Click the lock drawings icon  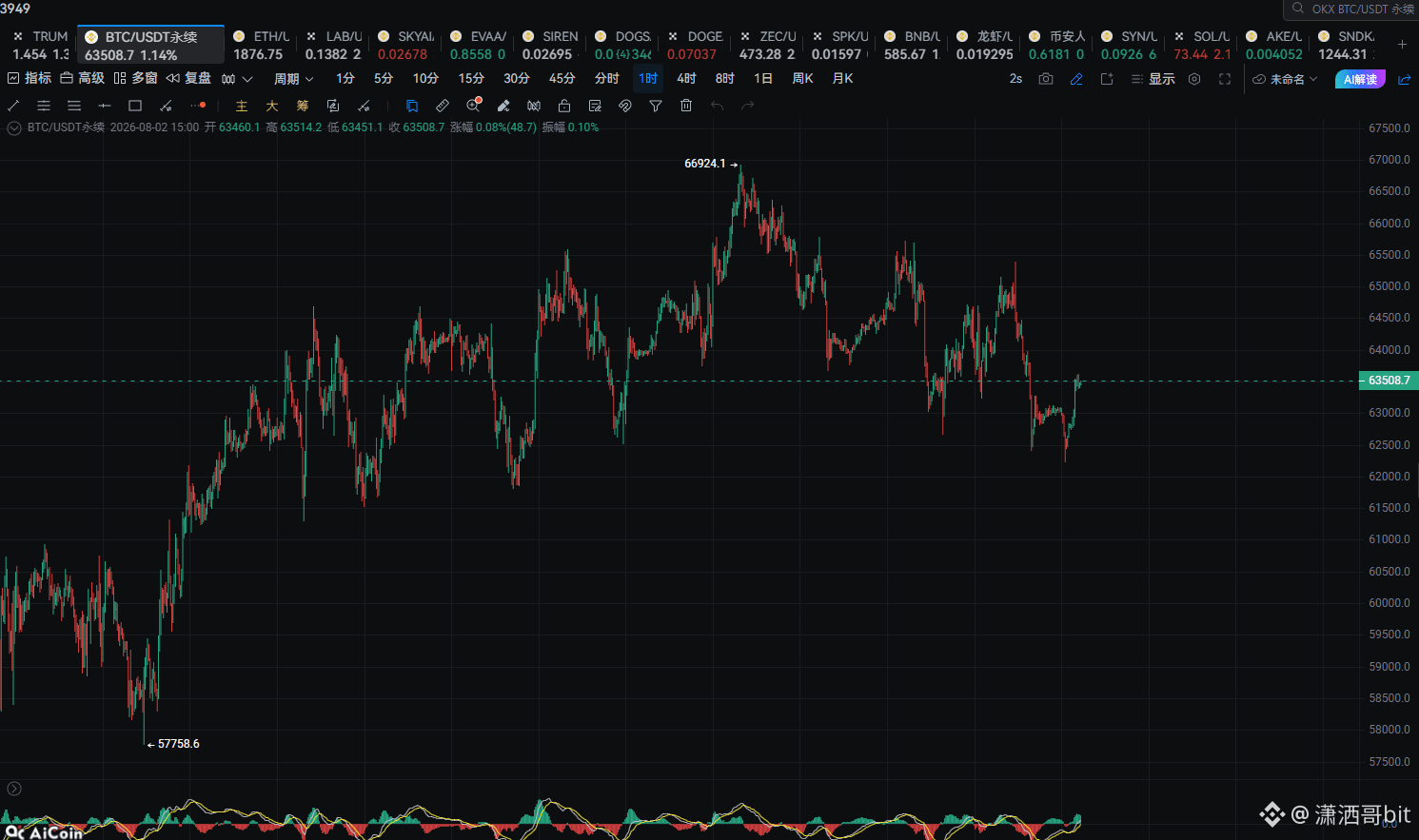click(564, 106)
